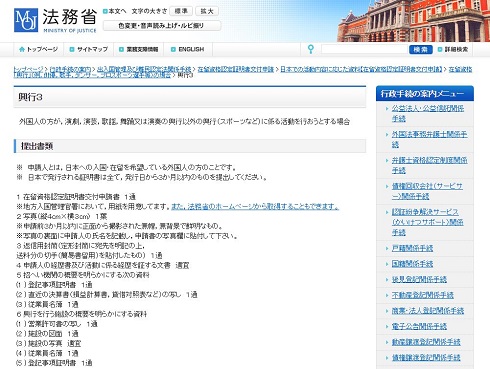The image size is (490, 369).
Task: Click the 提出書類 section heading
Action: coord(37,146)
